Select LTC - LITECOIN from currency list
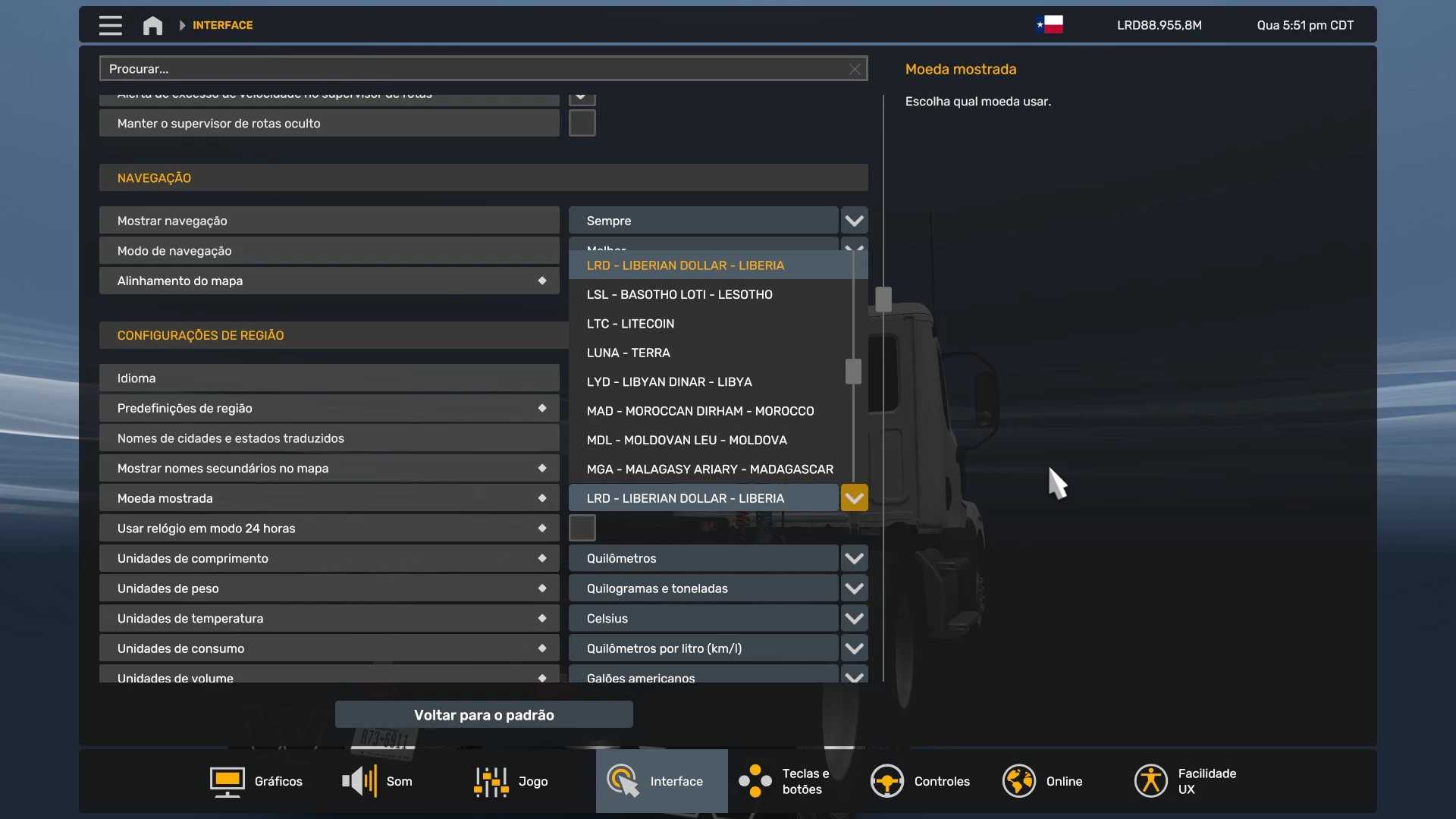The height and width of the screenshot is (819, 1456). 630,324
